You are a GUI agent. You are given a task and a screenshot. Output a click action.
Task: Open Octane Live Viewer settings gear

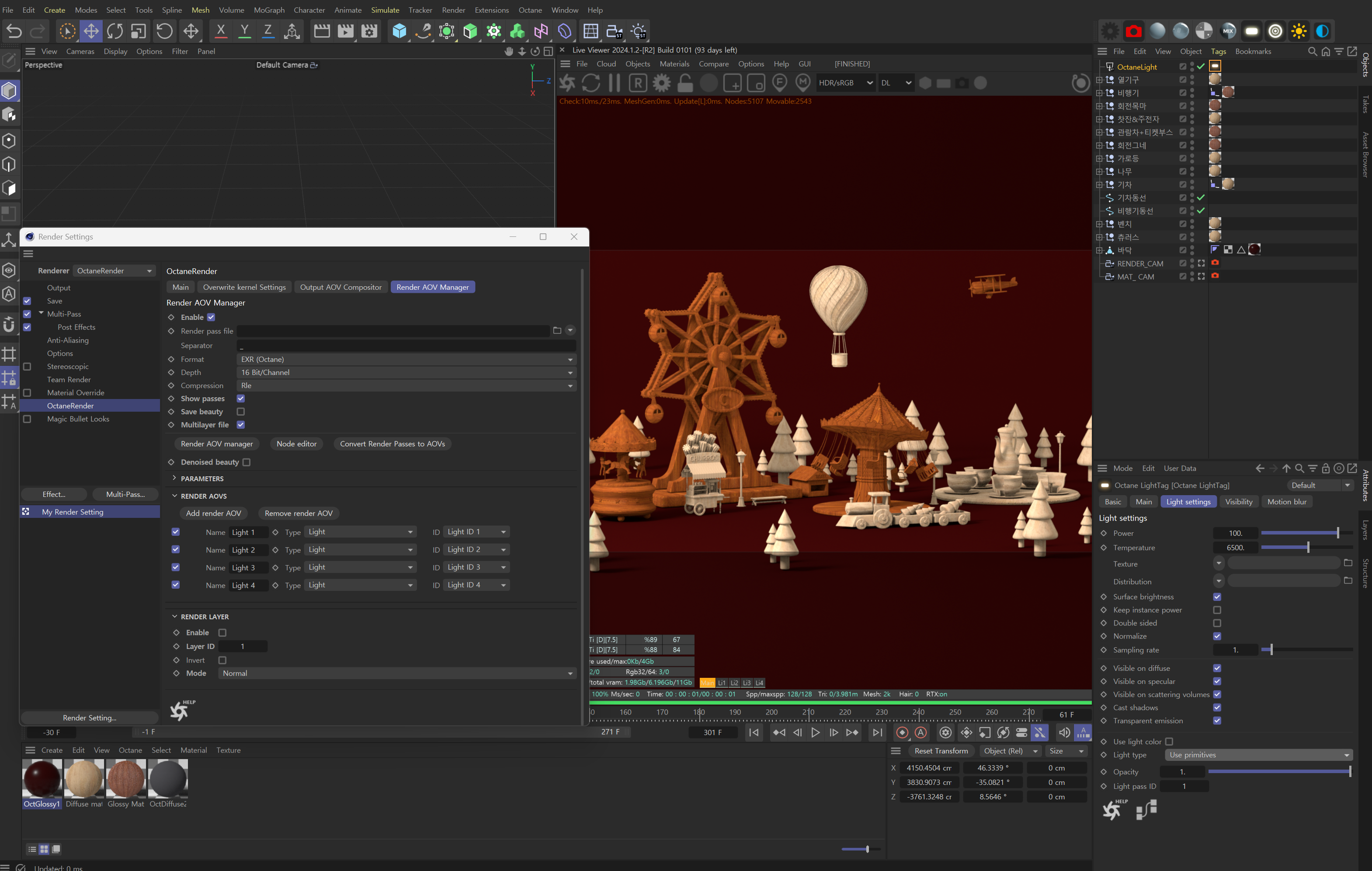pos(661,83)
